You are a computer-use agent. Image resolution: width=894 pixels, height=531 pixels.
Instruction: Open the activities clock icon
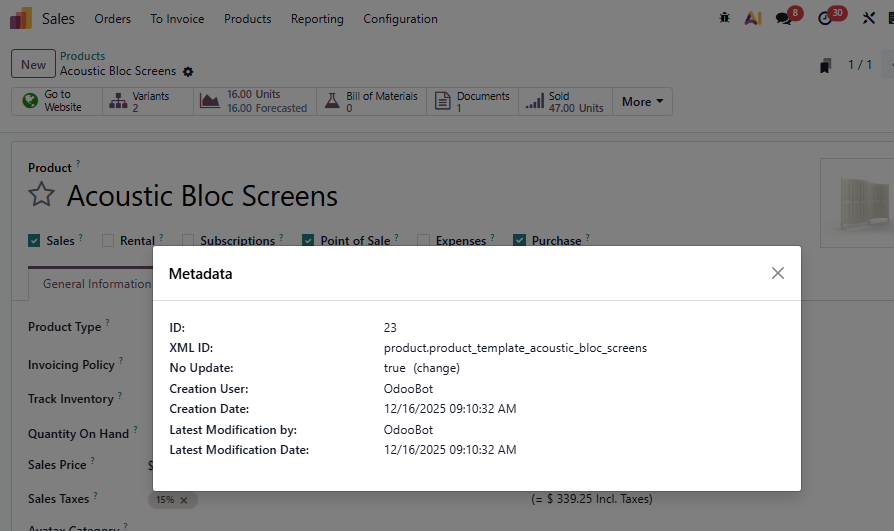point(825,18)
